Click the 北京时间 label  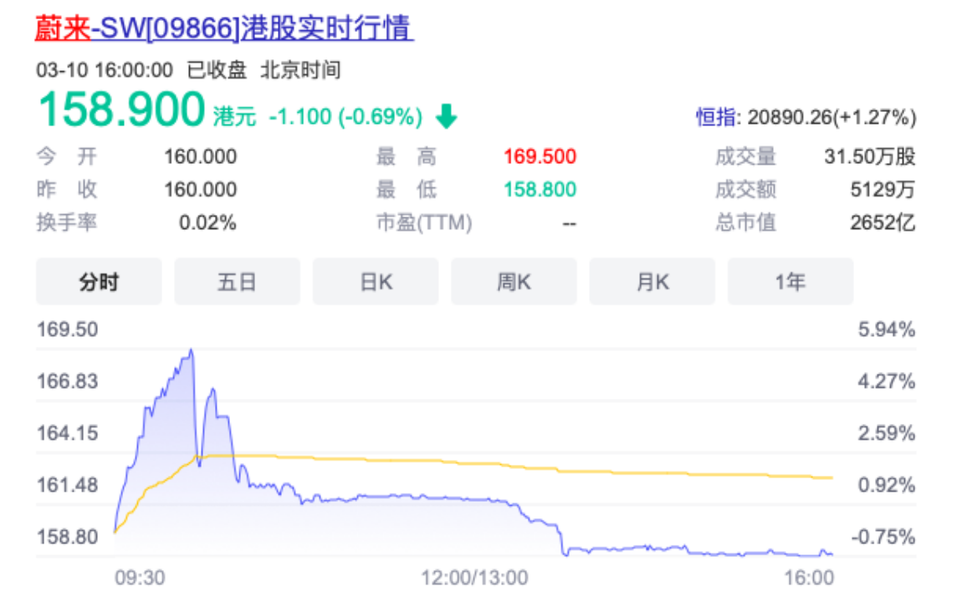pos(301,70)
